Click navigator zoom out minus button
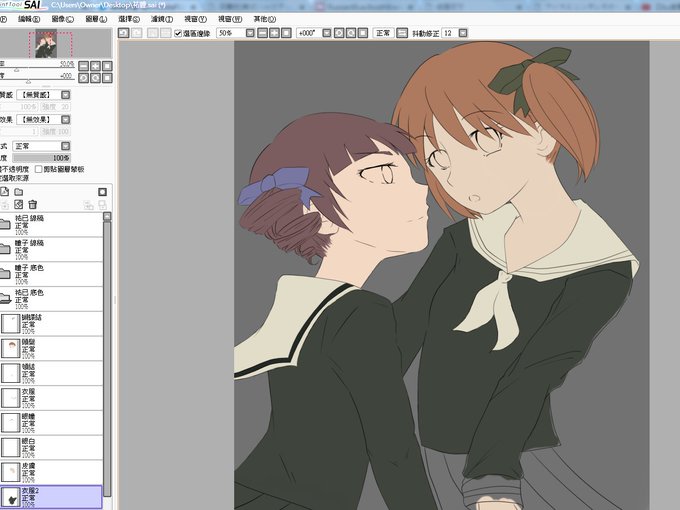The height and width of the screenshot is (510, 680). (x=84, y=66)
